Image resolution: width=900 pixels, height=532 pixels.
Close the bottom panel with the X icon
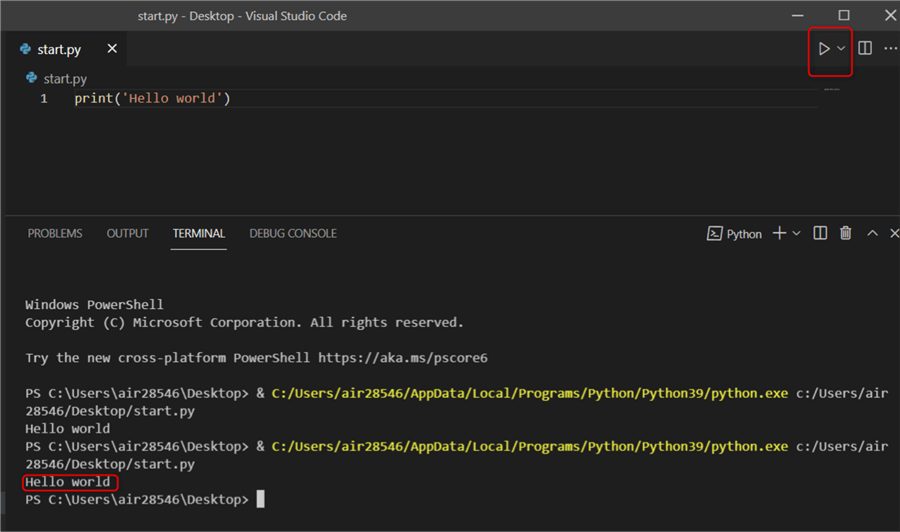pos(893,233)
